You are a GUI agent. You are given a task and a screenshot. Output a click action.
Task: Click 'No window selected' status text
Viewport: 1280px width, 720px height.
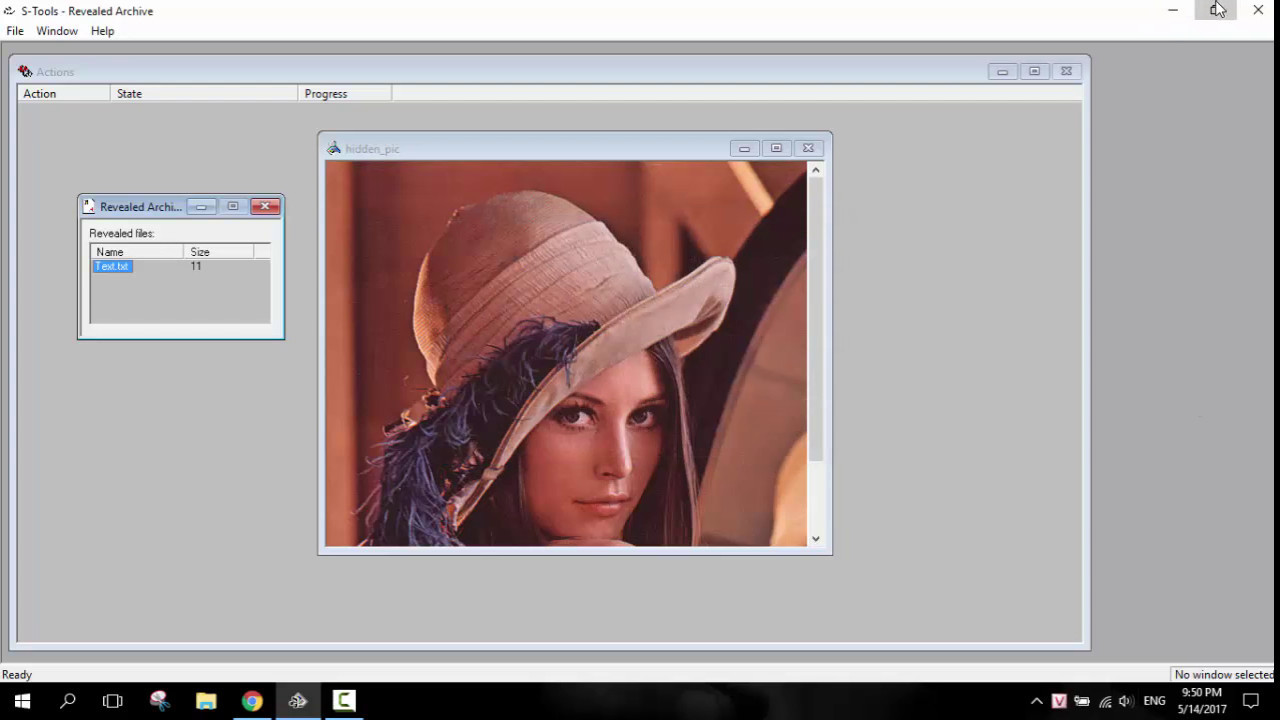click(x=1224, y=675)
